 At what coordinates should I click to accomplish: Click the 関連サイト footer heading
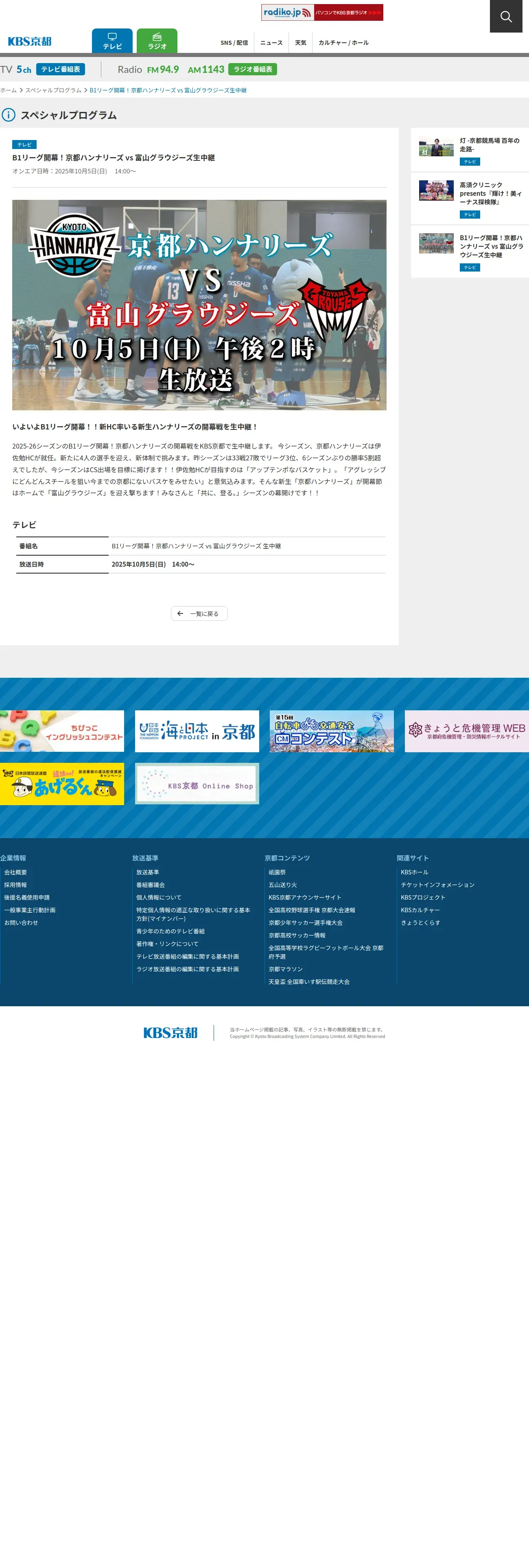tap(413, 858)
